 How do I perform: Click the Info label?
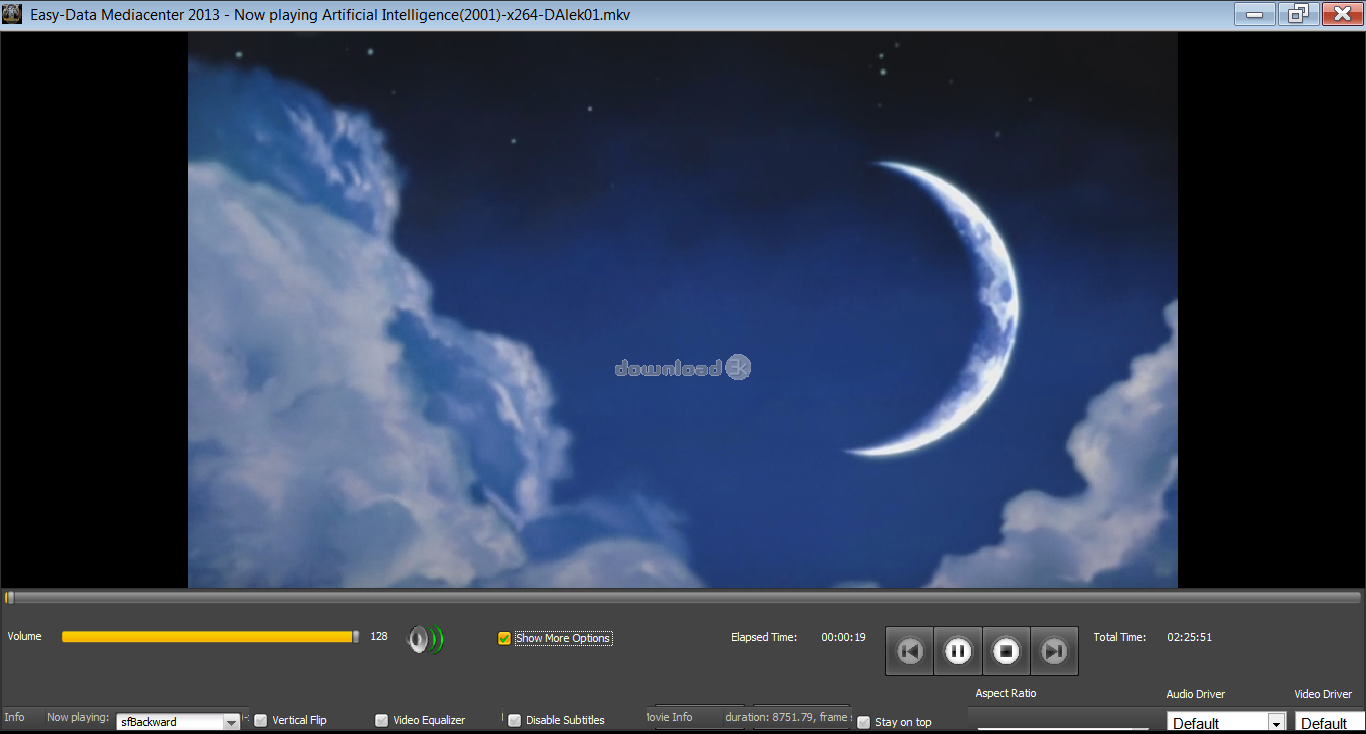click(x=14, y=717)
